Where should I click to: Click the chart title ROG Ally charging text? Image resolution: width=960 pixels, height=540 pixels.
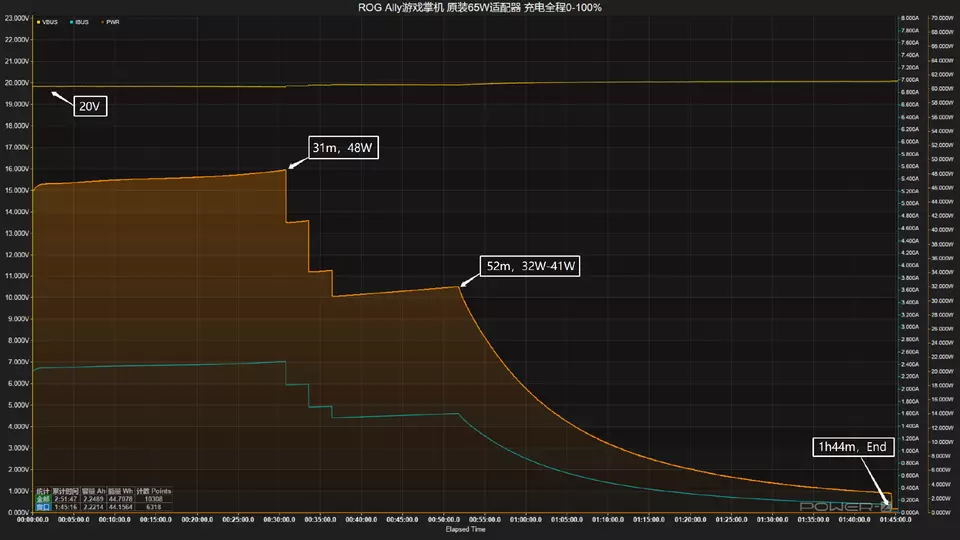[x=479, y=7]
